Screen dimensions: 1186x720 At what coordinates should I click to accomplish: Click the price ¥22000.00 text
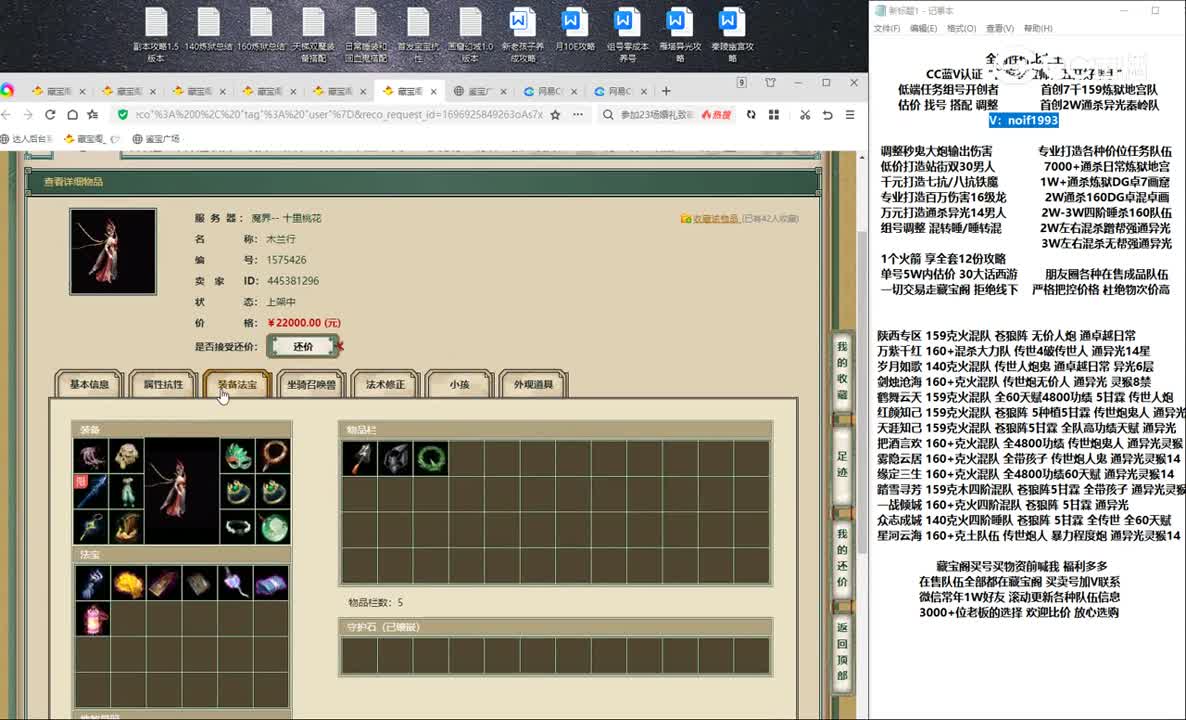[x=305, y=323]
